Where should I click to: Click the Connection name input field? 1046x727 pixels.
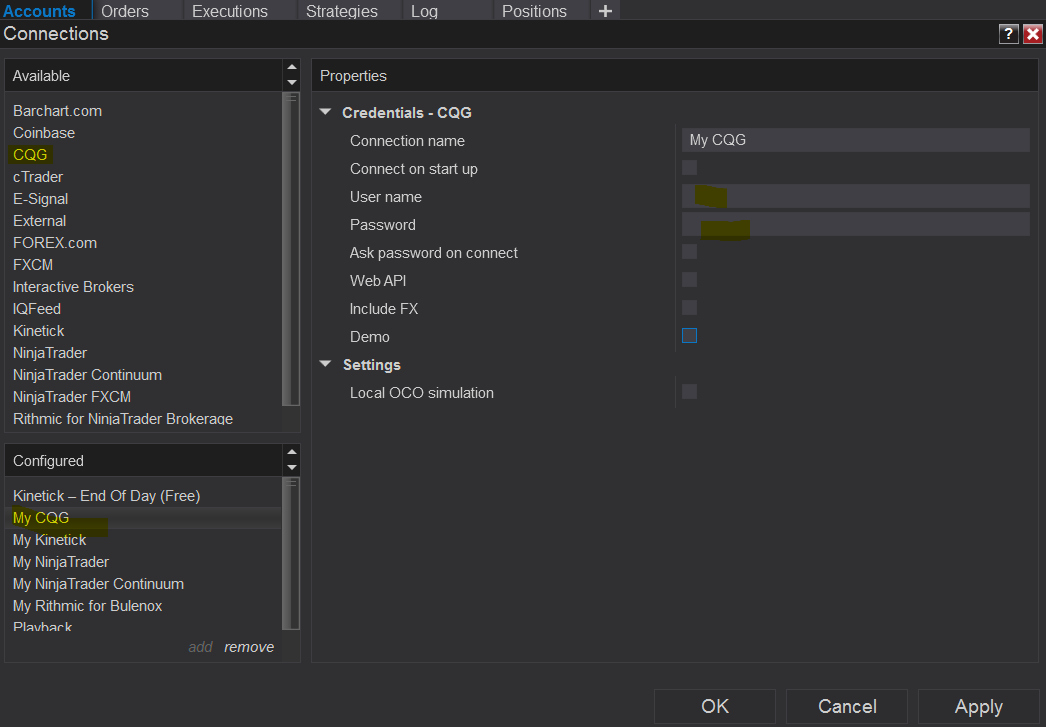pyautogui.click(x=855, y=140)
